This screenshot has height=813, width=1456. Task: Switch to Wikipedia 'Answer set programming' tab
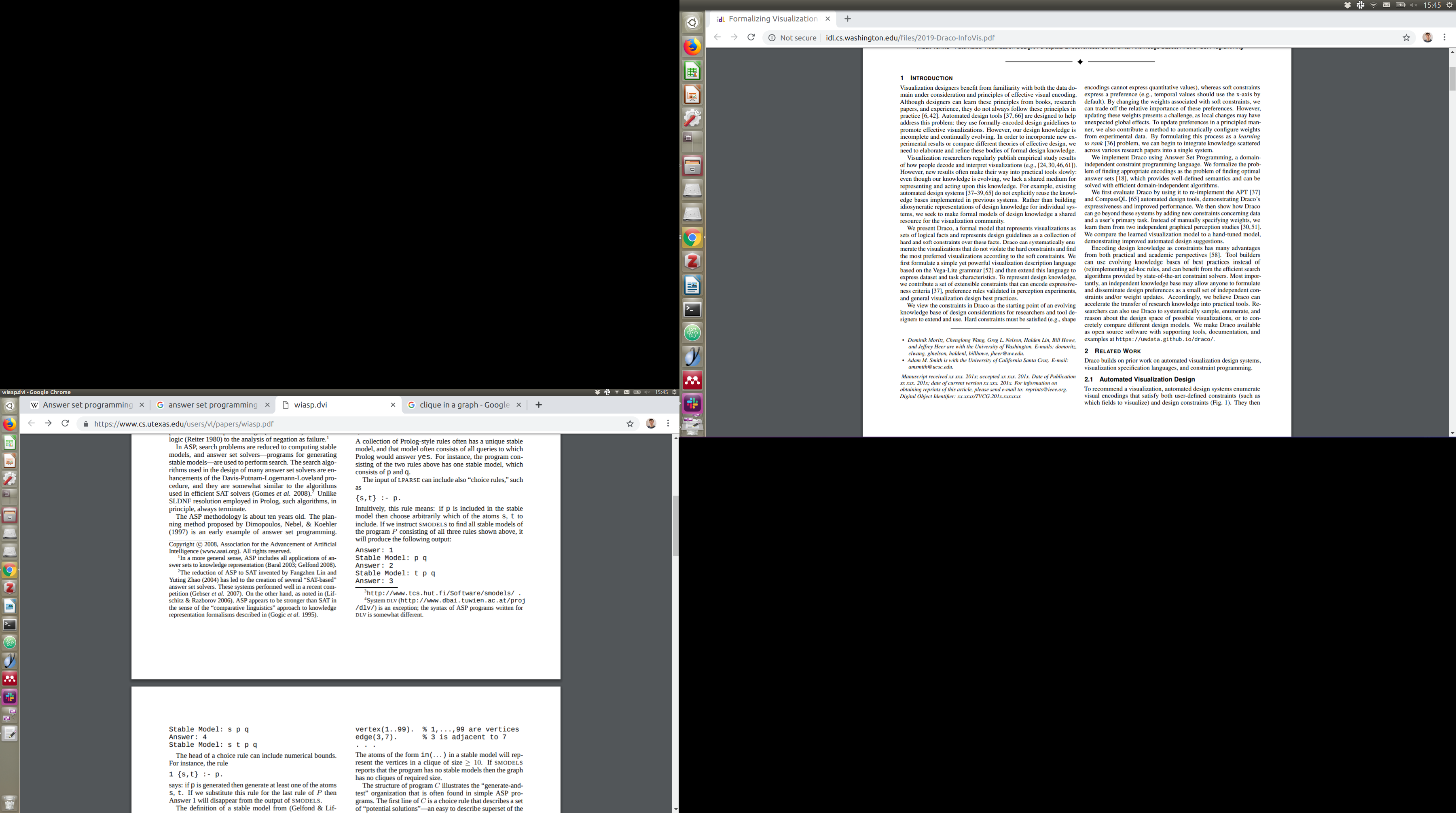pyautogui.click(x=87, y=405)
